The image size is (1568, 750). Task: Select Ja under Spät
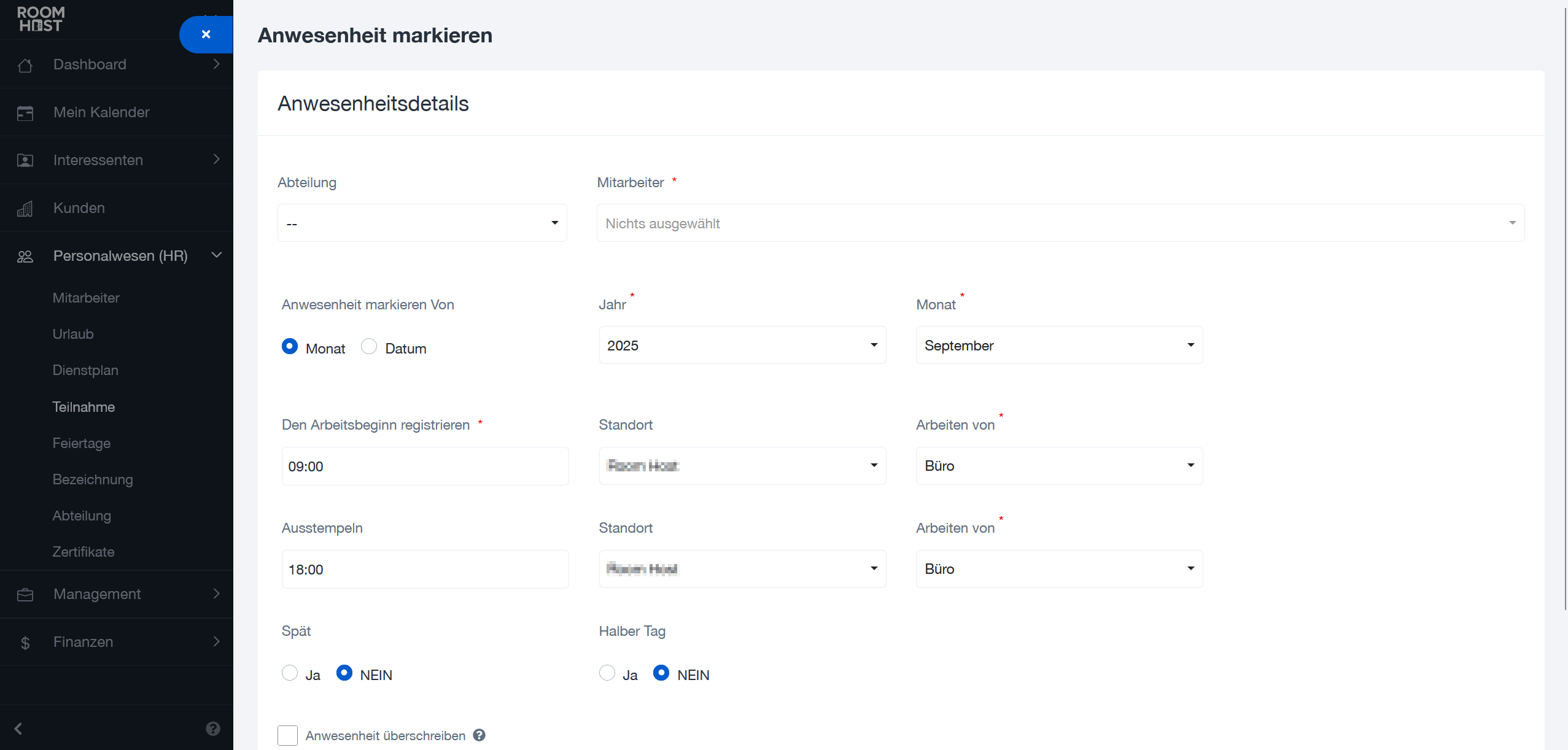pos(290,673)
